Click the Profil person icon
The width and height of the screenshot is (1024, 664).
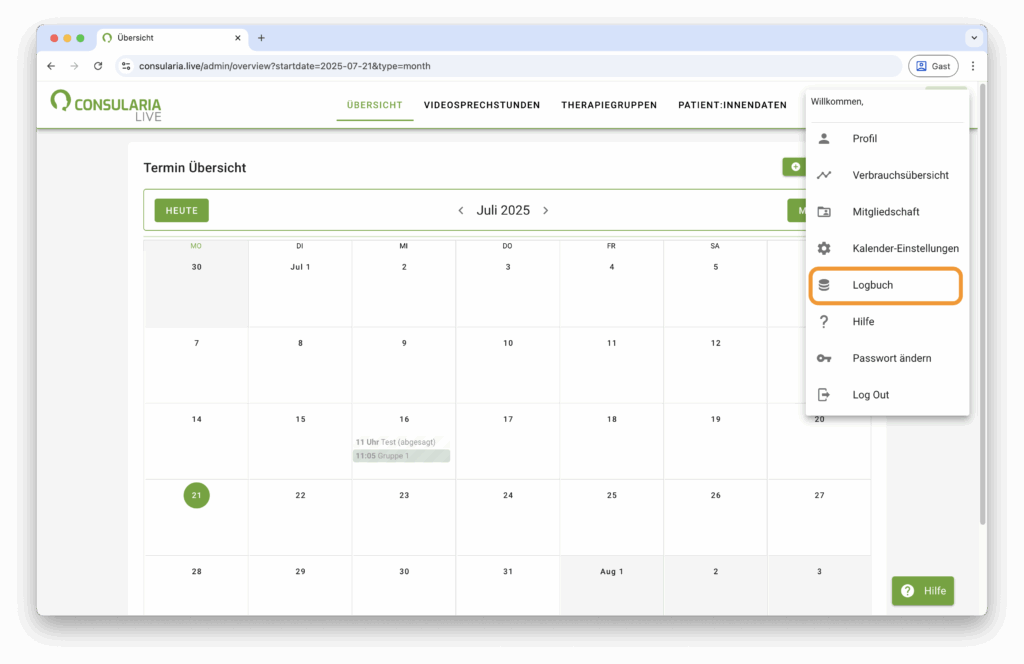(824, 139)
